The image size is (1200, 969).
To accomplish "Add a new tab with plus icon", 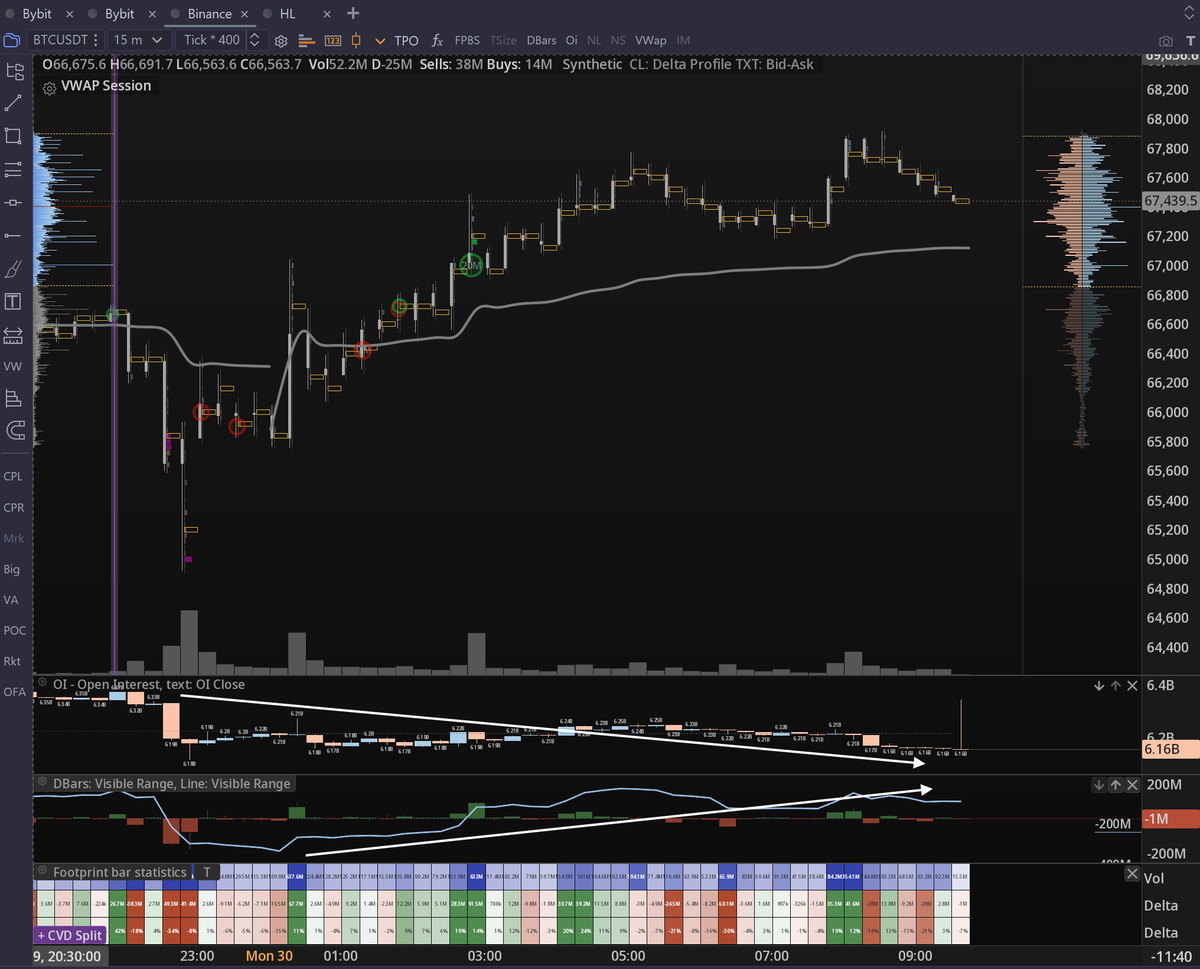I will pyautogui.click(x=353, y=13).
